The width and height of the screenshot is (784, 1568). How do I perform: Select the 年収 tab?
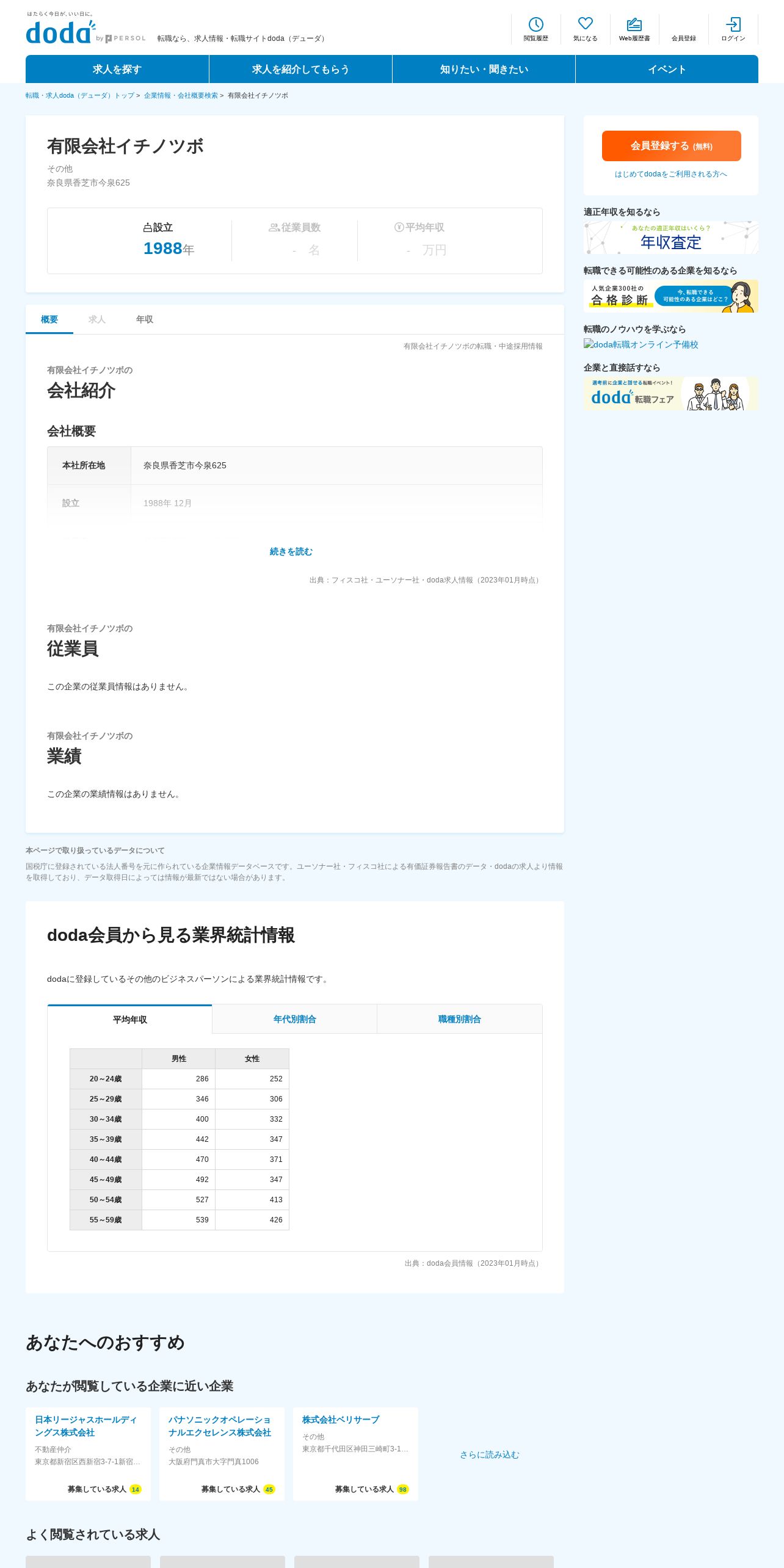(x=145, y=319)
